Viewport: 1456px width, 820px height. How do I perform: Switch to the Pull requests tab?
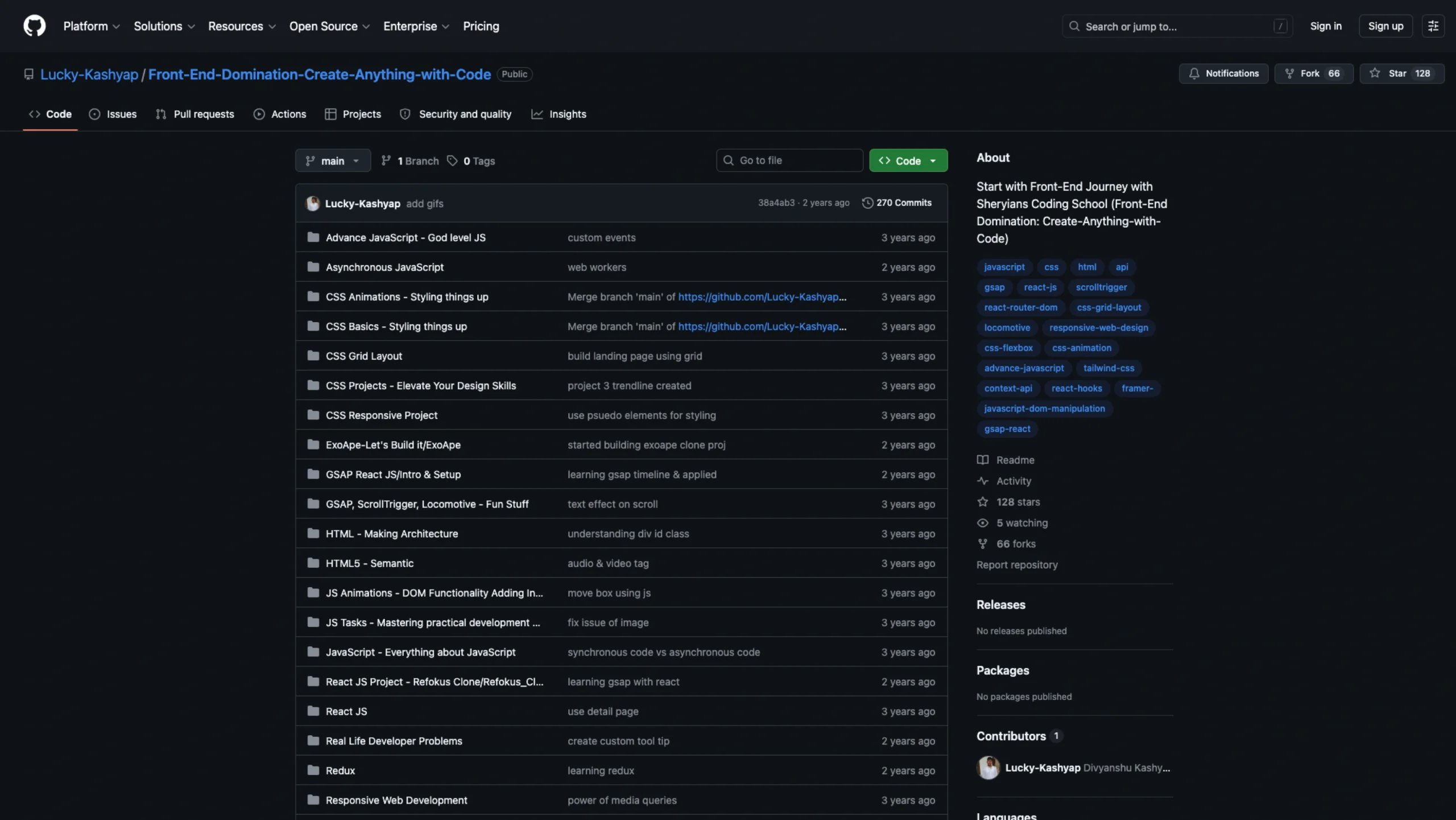coord(195,114)
